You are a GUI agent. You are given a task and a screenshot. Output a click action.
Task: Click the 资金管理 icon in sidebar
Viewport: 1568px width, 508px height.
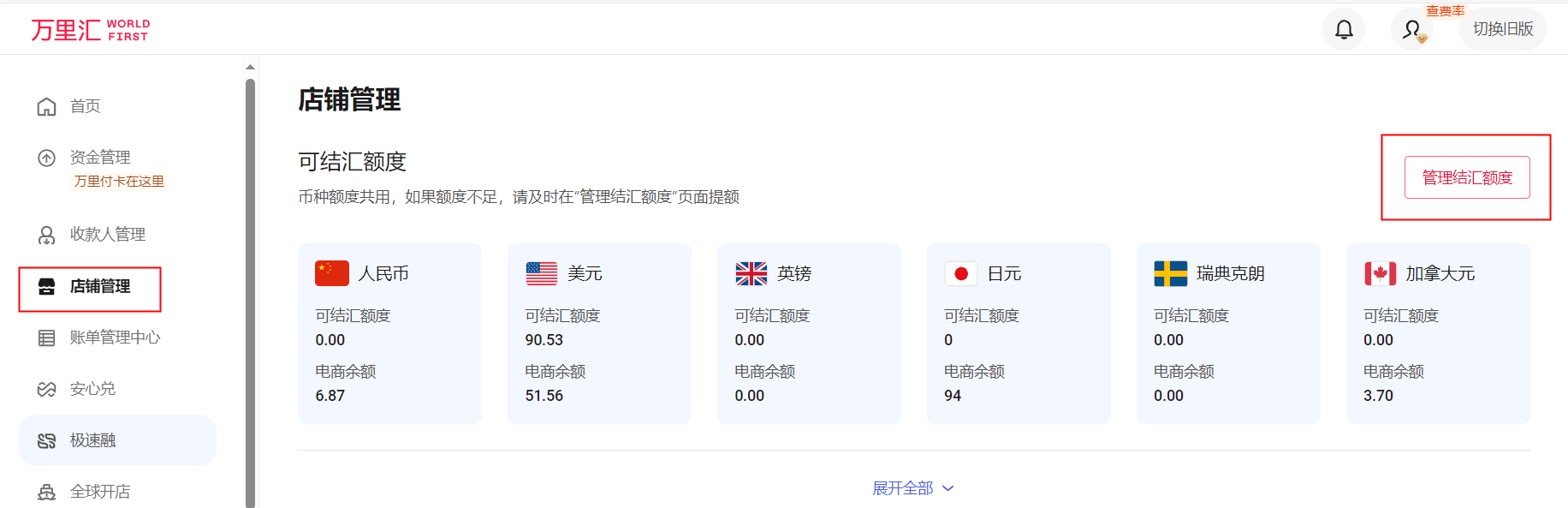(46, 158)
